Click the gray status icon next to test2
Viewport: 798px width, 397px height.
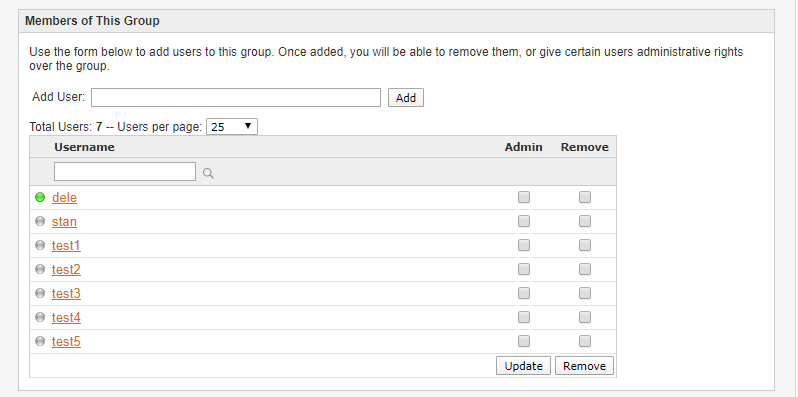(40, 269)
